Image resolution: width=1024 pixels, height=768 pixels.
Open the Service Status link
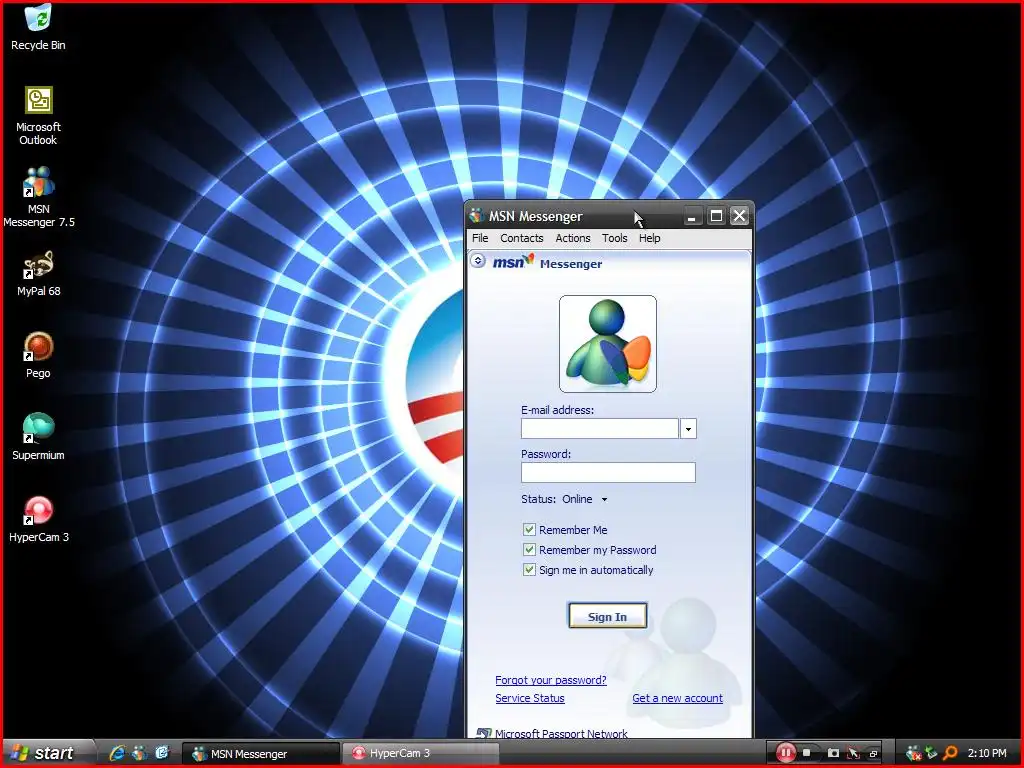pos(530,698)
